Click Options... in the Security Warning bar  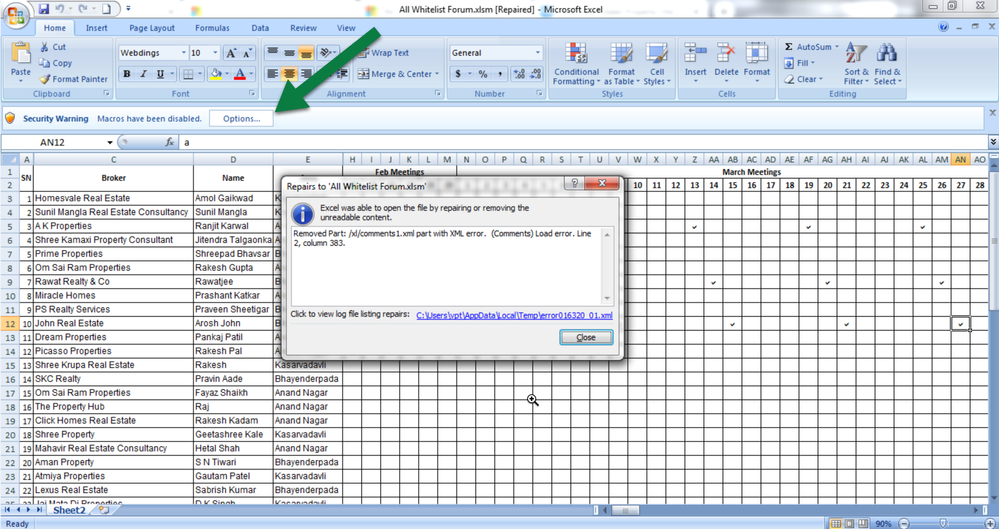[x=241, y=119]
